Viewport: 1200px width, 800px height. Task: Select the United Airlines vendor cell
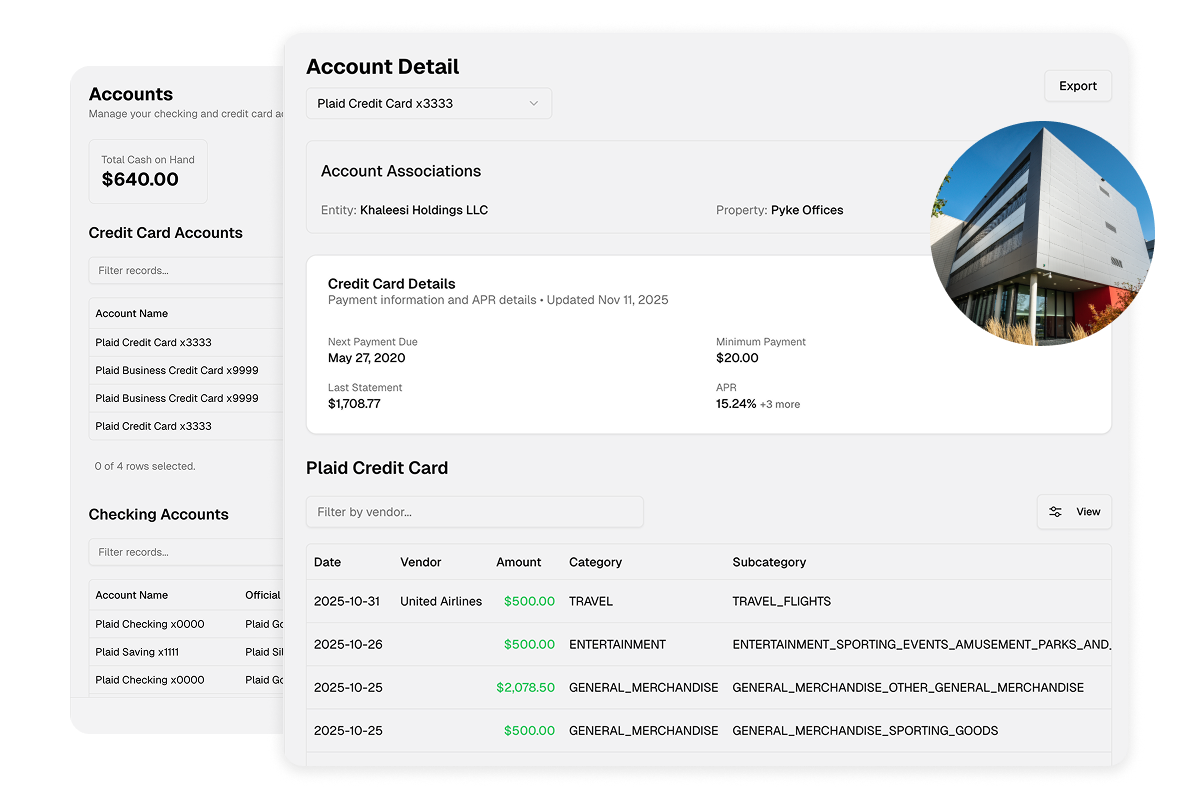[x=441, y=602]
